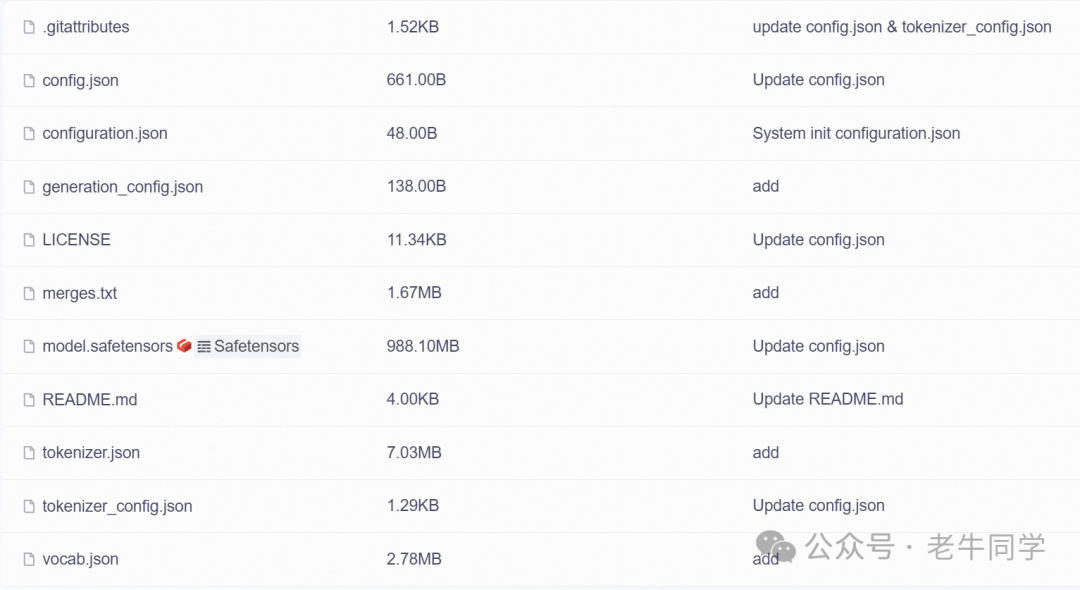Click the Safetensors tag badge
The height and width of the screenshot is (590, 1080).
(x=248, y=346)
